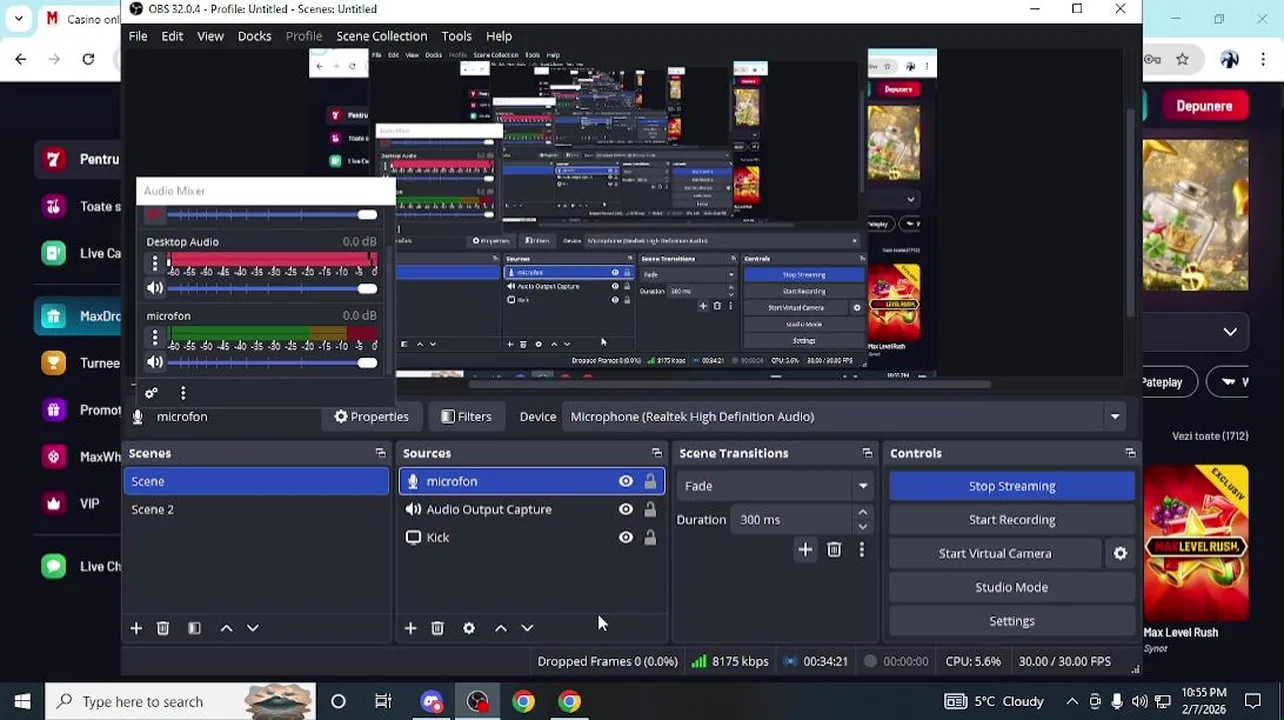Lock the Kick source

point(650,537)
